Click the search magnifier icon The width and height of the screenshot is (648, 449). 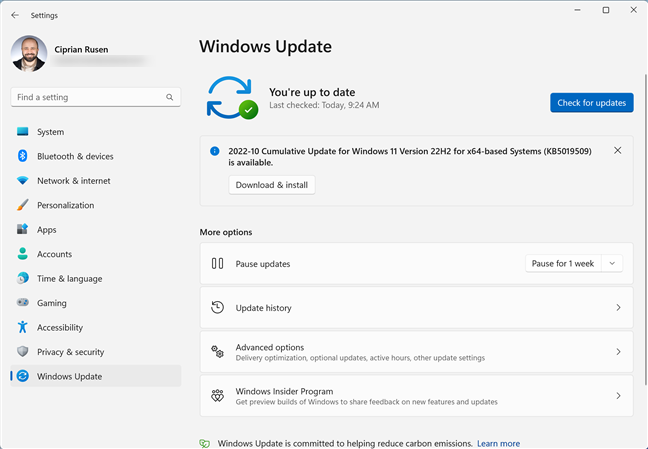coord(169,97)
